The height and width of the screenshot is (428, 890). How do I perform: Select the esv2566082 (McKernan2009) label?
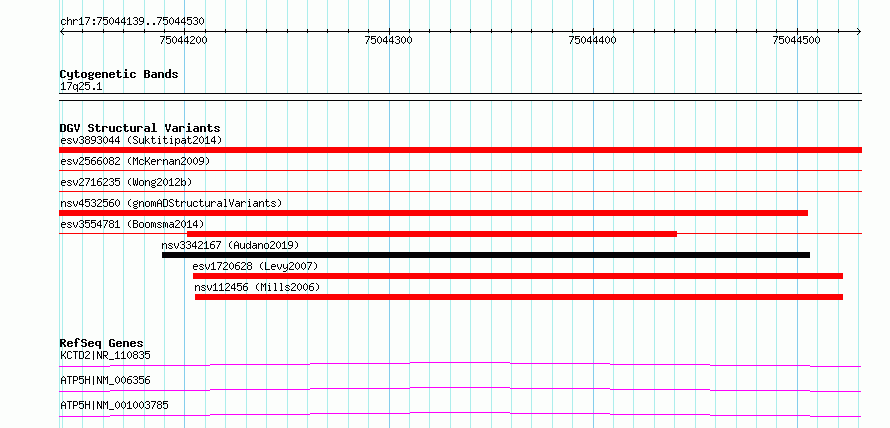click(x=135, y=161)
